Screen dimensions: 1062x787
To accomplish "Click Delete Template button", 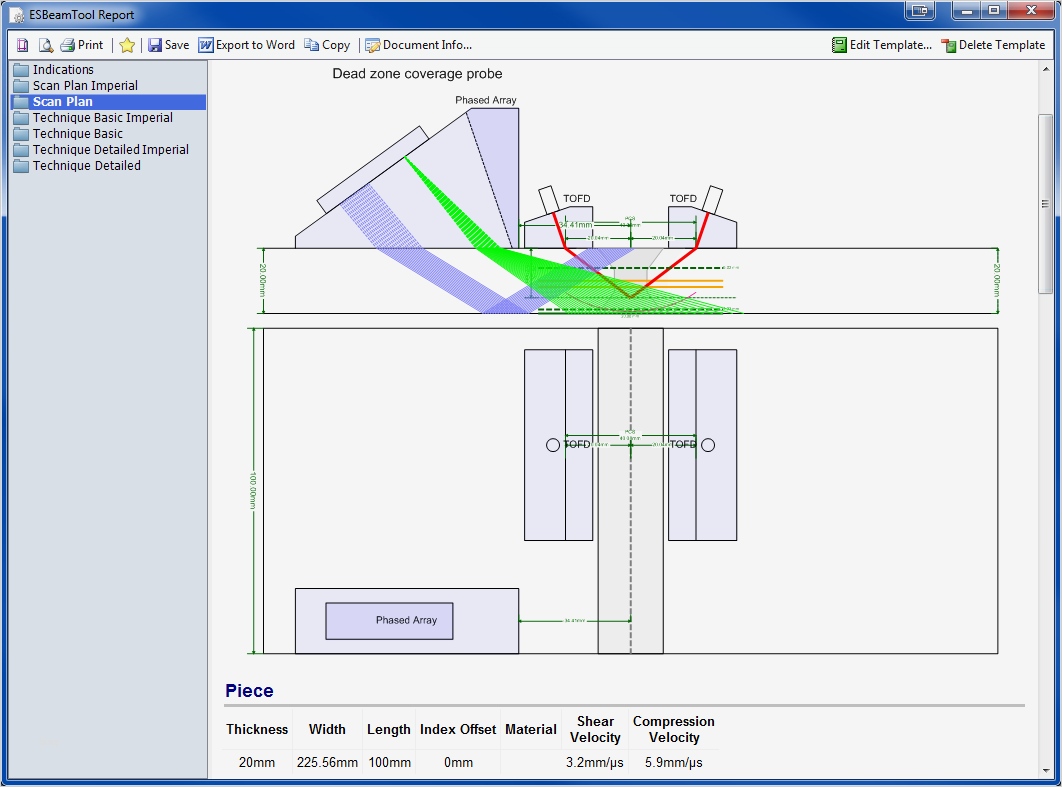I will pyautogui.click(x=993, y=45).
